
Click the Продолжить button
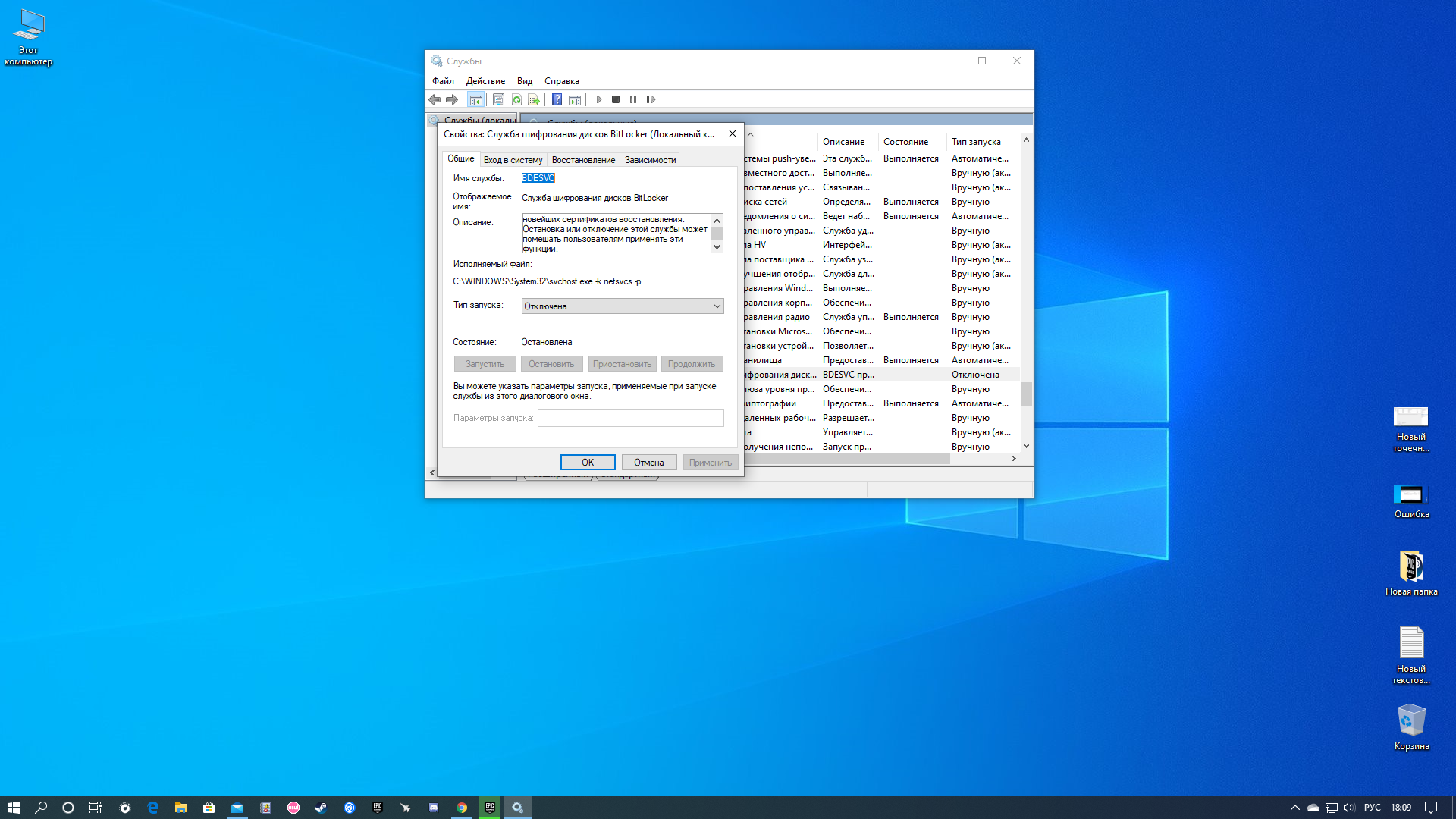pos(692,364)
